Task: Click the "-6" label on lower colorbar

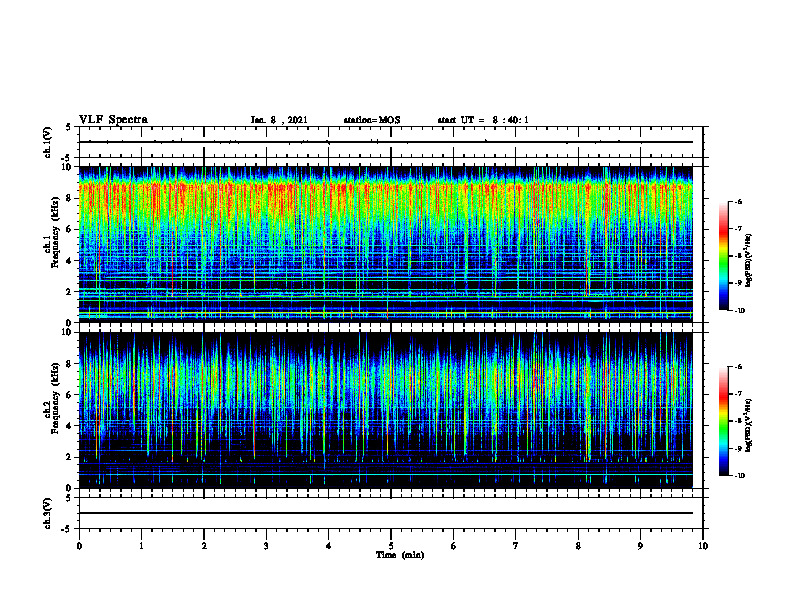Action: 738,367
